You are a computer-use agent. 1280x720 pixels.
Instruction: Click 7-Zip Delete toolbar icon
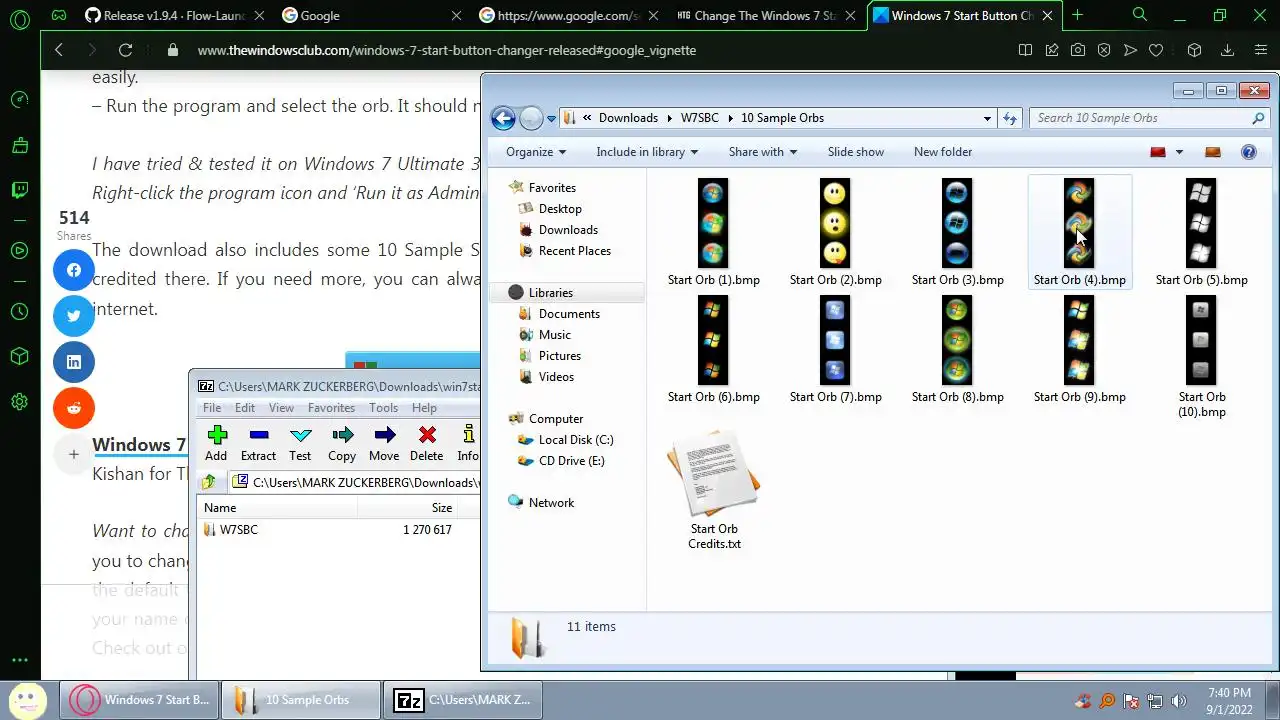(426, 442)
